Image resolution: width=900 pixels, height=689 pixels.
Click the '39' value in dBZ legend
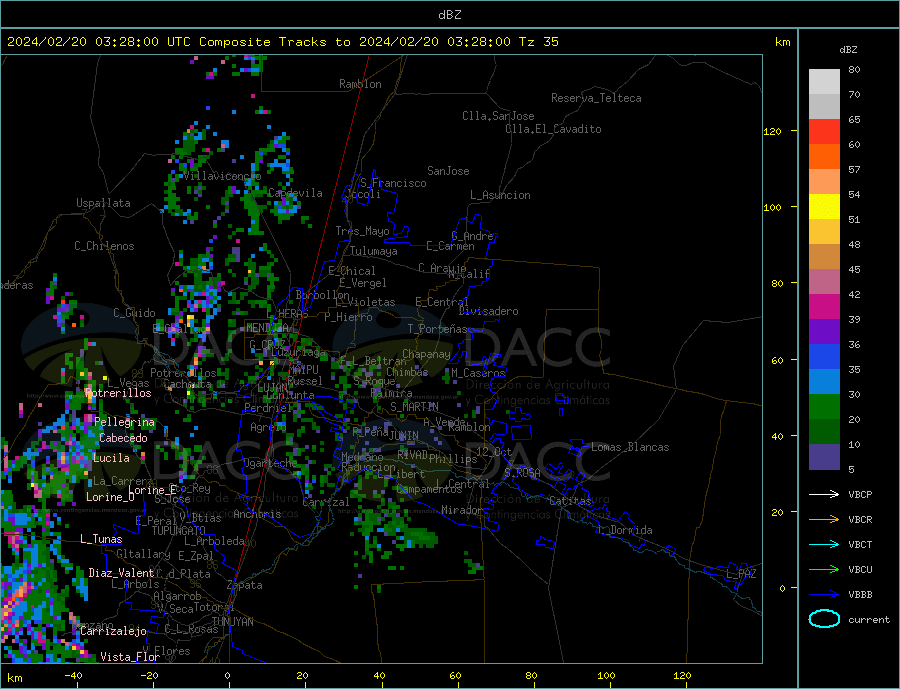coord(854,319)
